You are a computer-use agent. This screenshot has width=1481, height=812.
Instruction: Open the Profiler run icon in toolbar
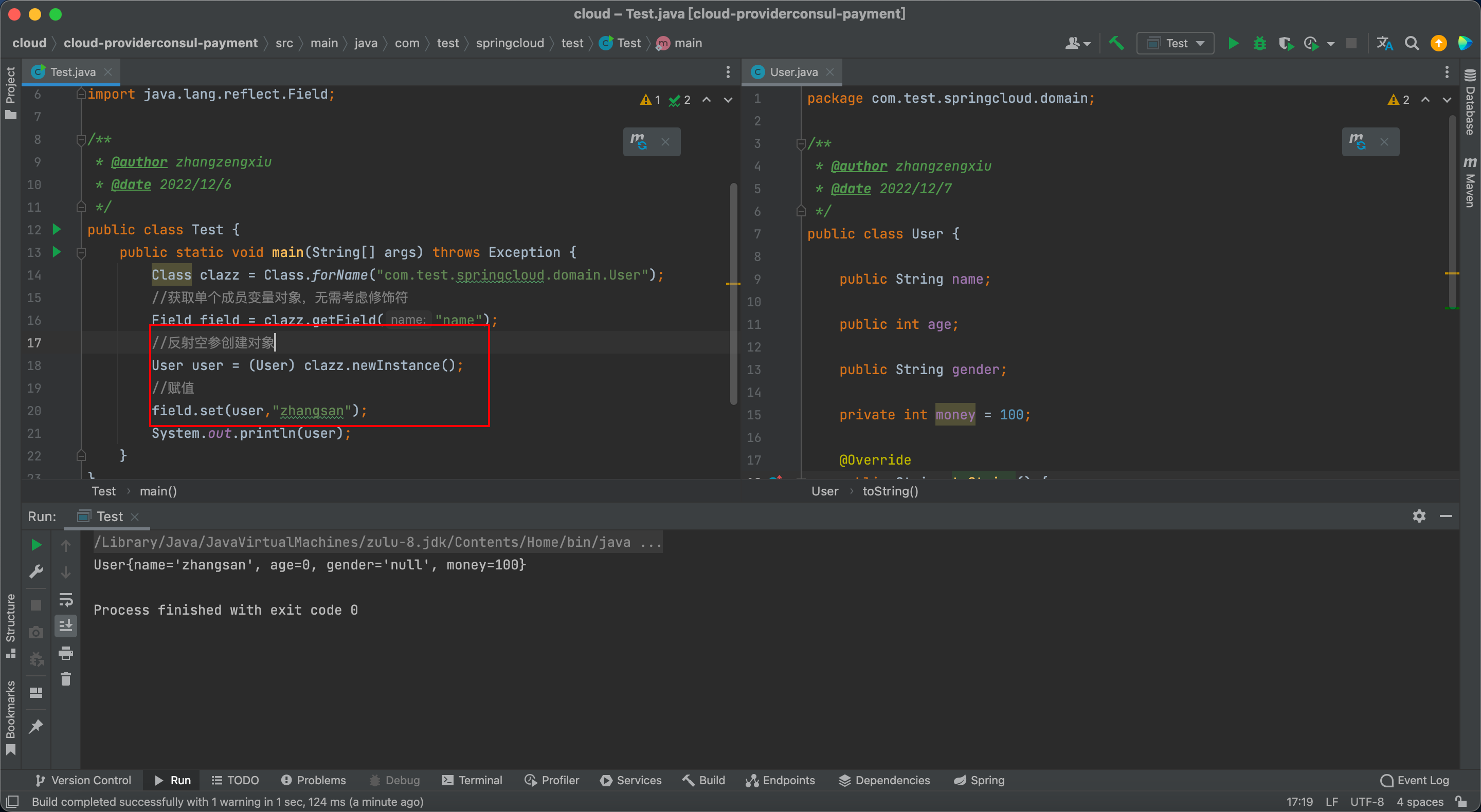pos(1311,43)
